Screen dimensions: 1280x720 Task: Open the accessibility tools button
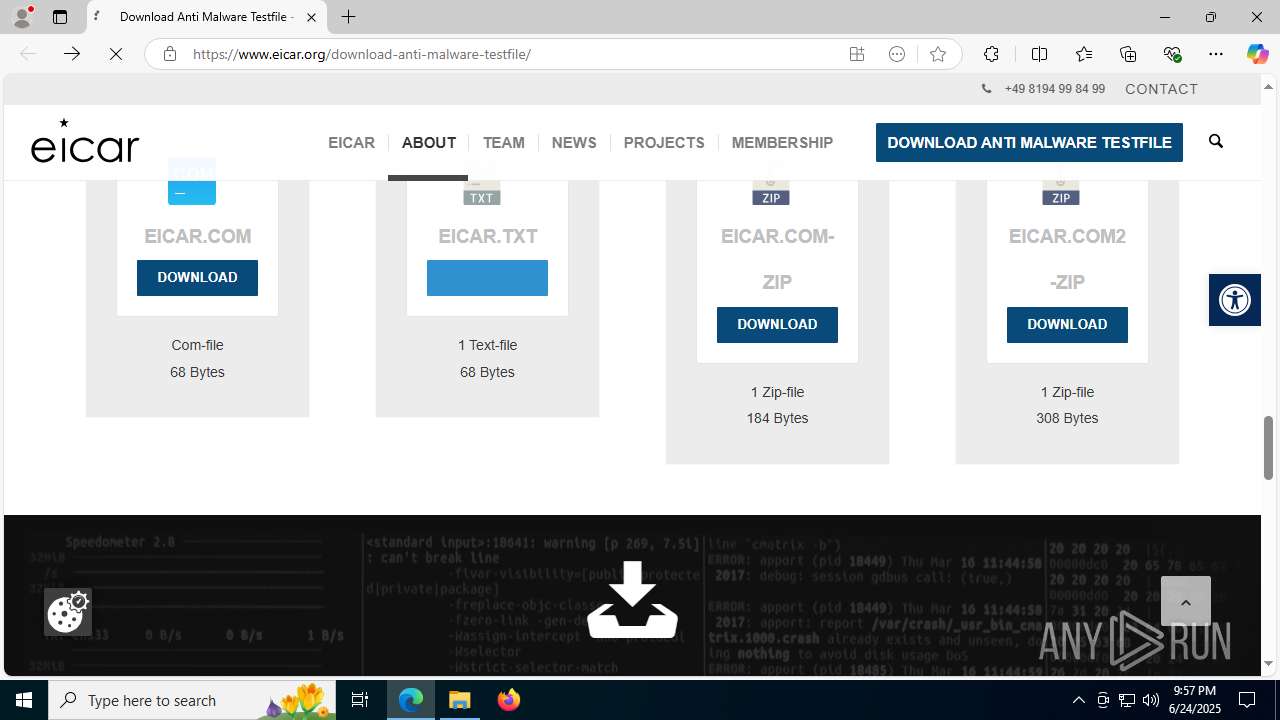(x=1235, y=300)
